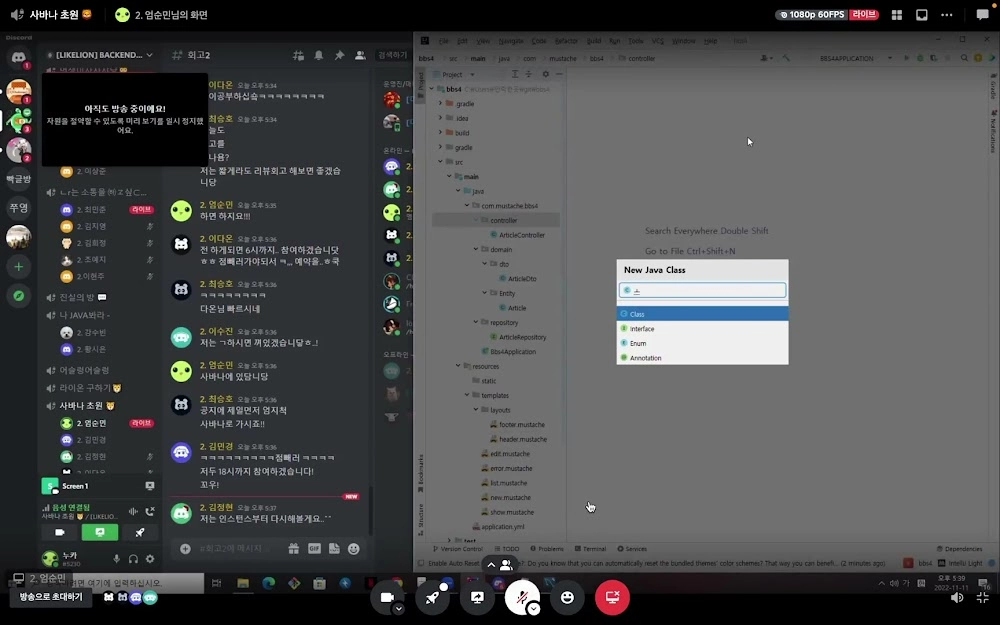Collapse the domain package in project tree
Image resolution: width=1000 pixels, height=625 pixels.
476,249
